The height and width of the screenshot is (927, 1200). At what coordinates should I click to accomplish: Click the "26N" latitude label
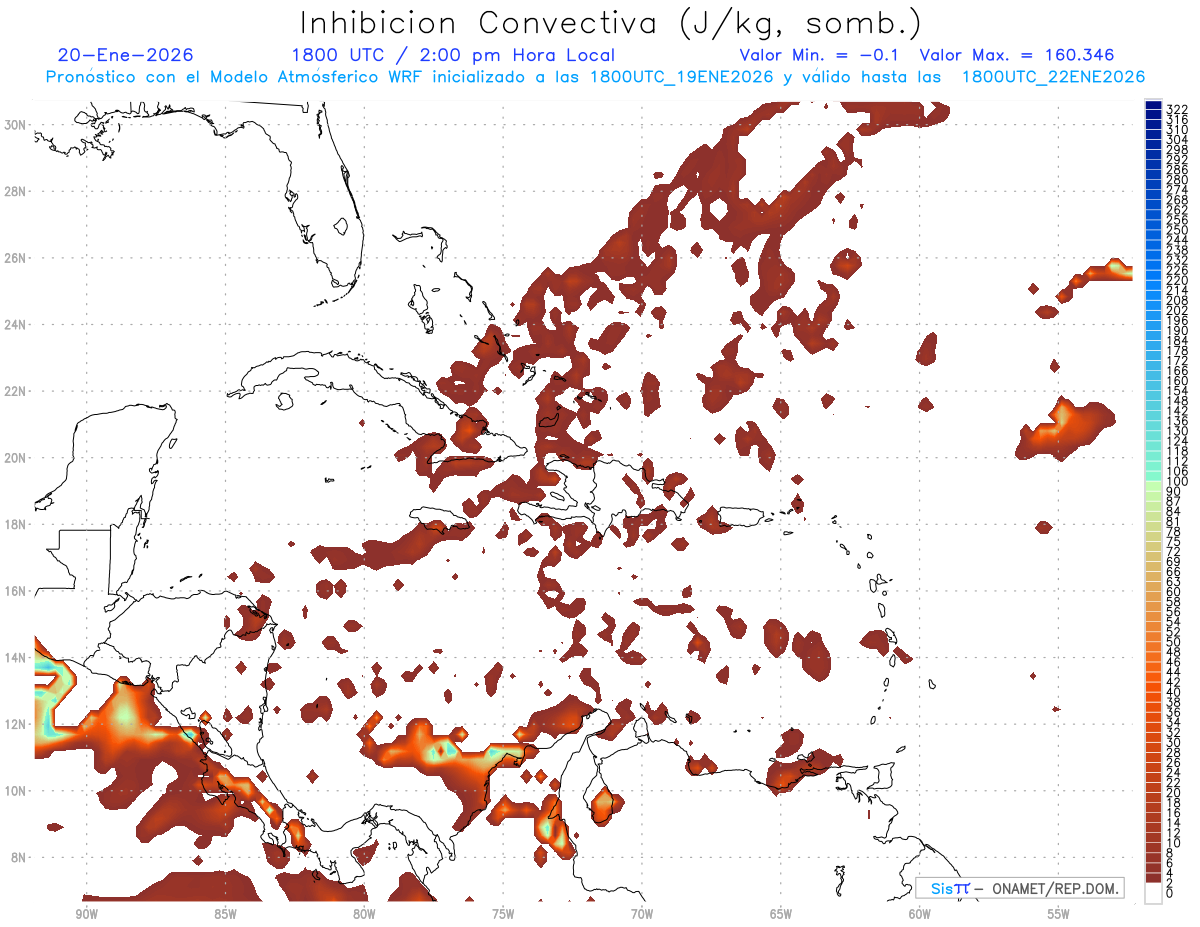coord(17,257)
